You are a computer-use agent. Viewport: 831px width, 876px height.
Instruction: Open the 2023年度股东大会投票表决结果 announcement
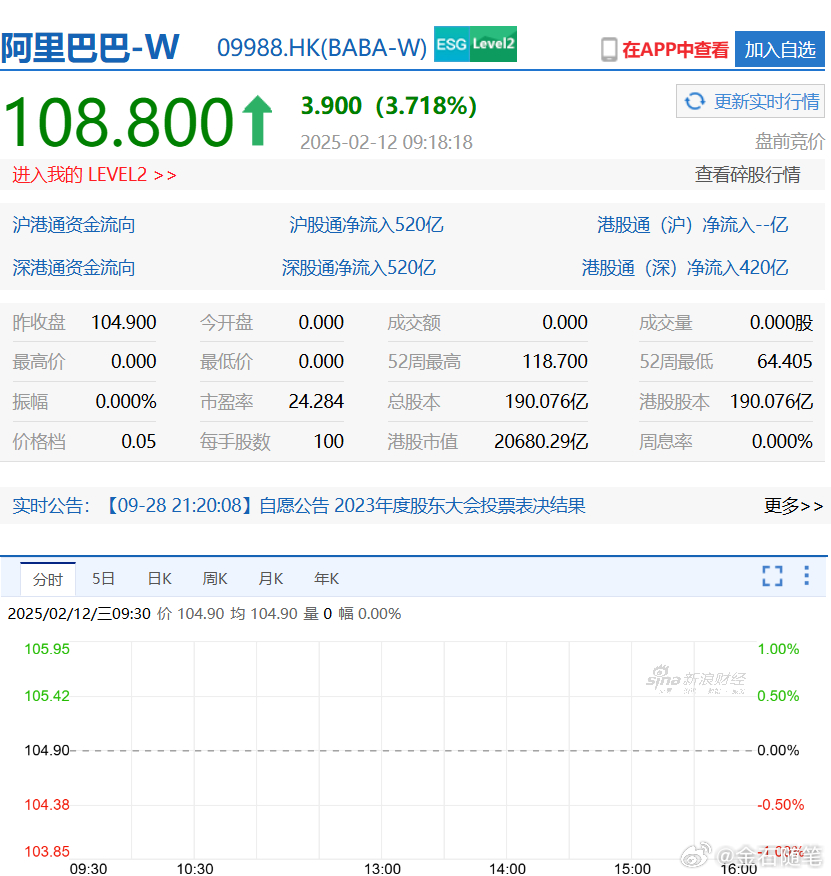click(x=459, y=506)
